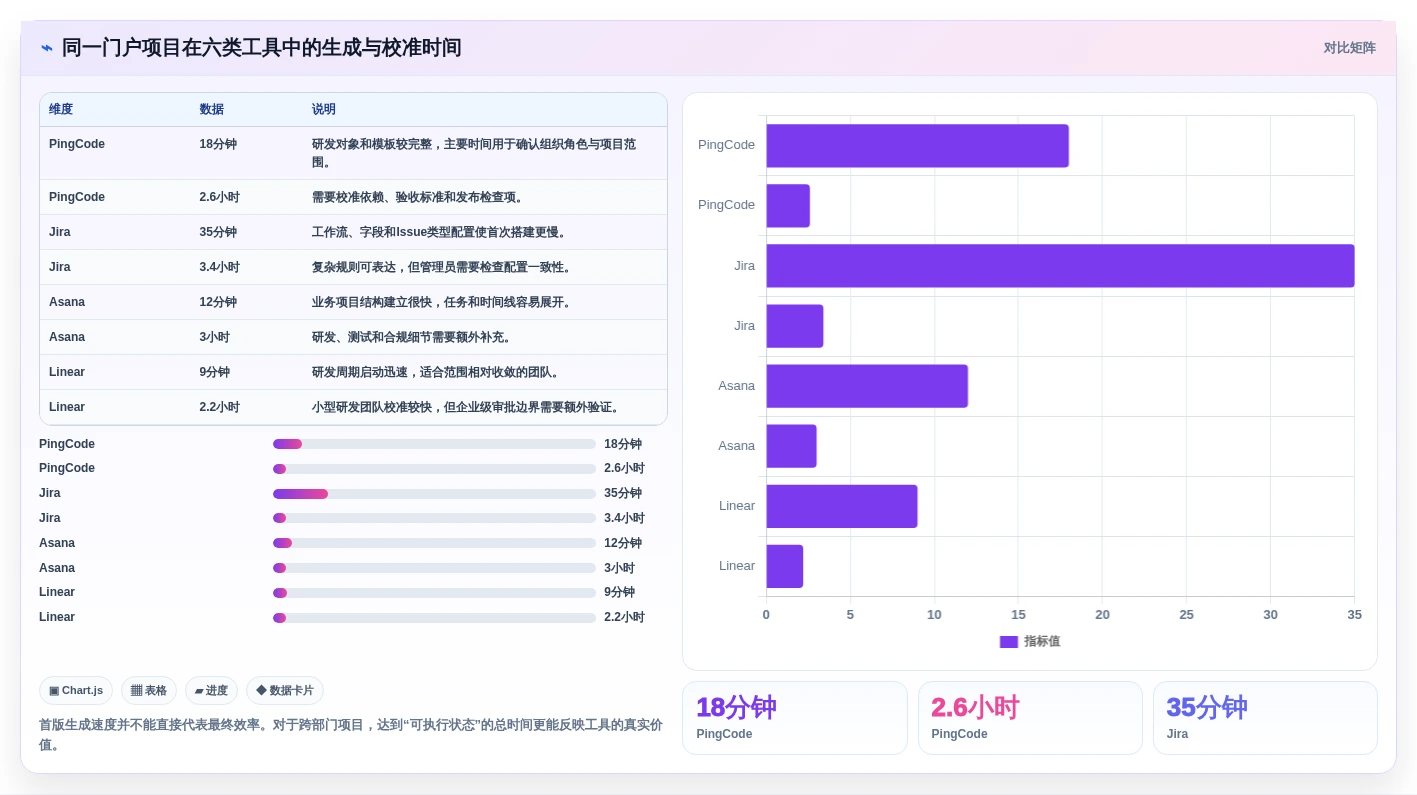Click the PingCode chart bar reaching 18

917,146
